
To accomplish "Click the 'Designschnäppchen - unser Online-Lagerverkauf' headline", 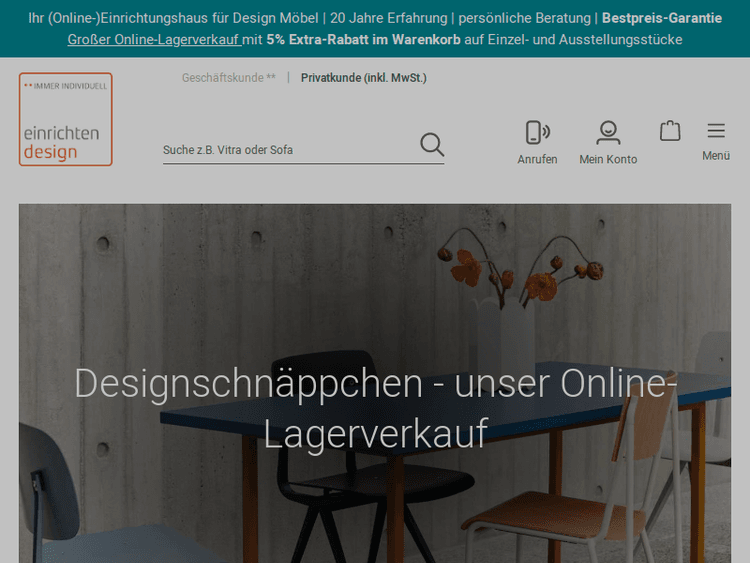I will click(375, 408).
